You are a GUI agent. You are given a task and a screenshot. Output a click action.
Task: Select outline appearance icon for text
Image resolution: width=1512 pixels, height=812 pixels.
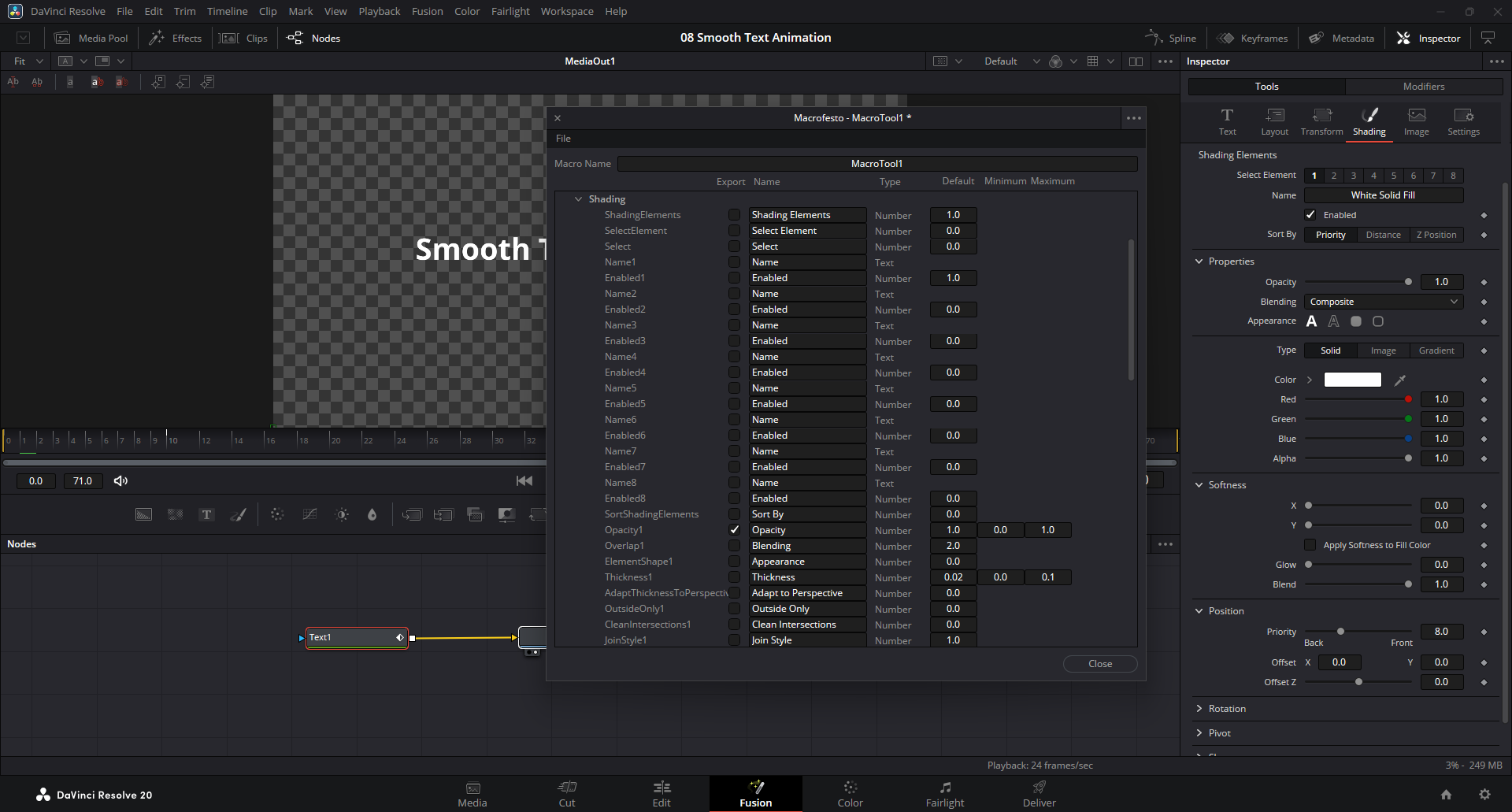1333,321
